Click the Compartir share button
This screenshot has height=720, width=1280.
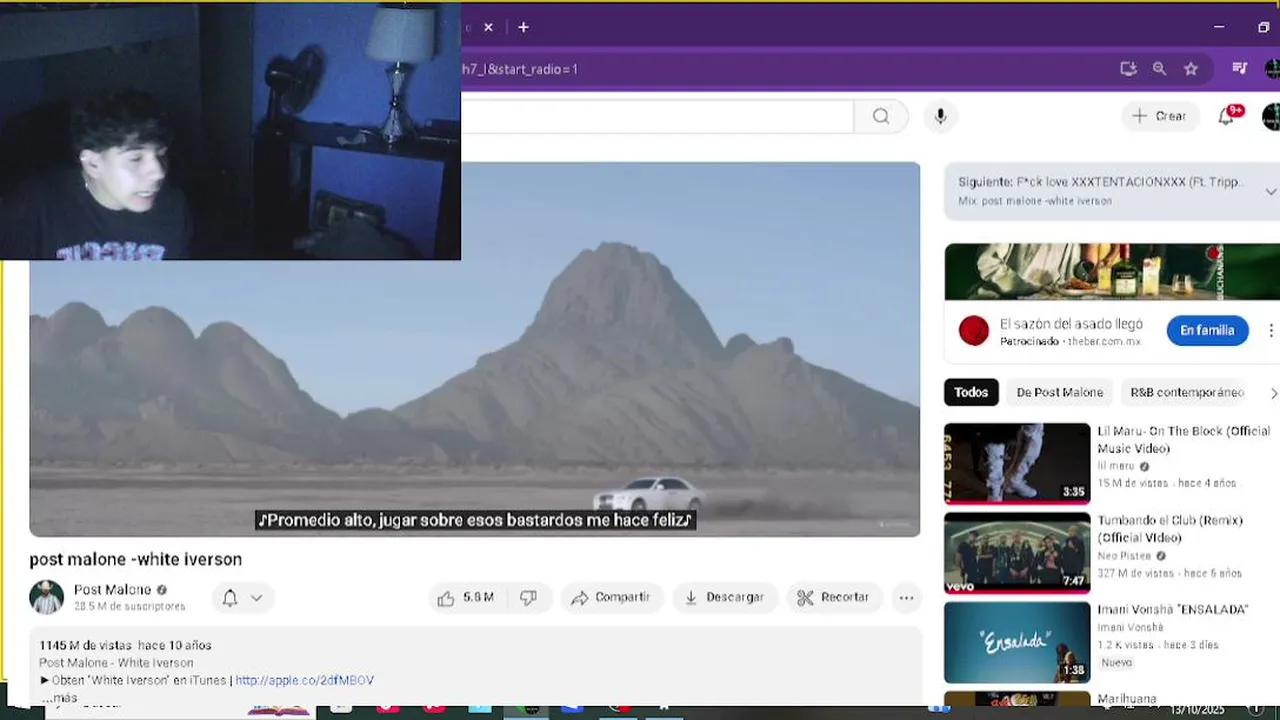[610, 598]
